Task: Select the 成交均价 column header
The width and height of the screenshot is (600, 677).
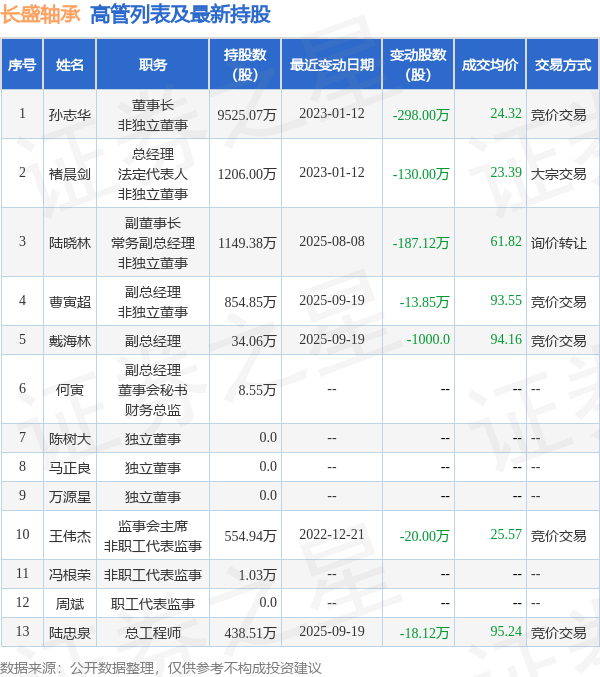Action: [x=490, y=65]
